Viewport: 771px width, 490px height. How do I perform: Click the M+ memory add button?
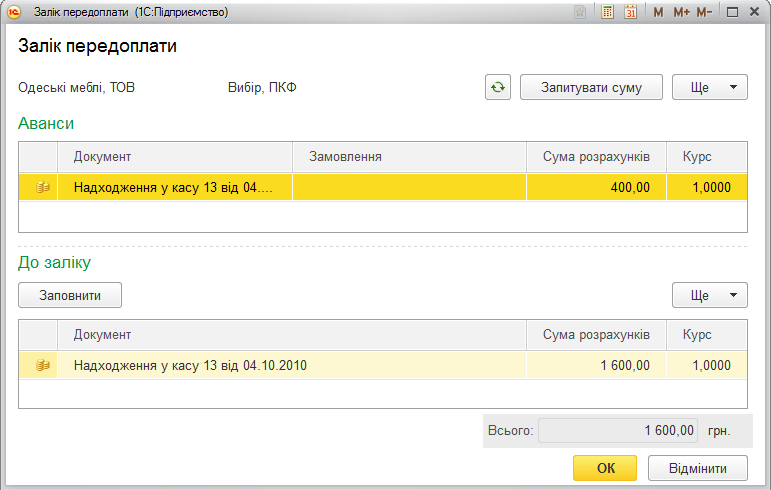click(x=682, y=12)
